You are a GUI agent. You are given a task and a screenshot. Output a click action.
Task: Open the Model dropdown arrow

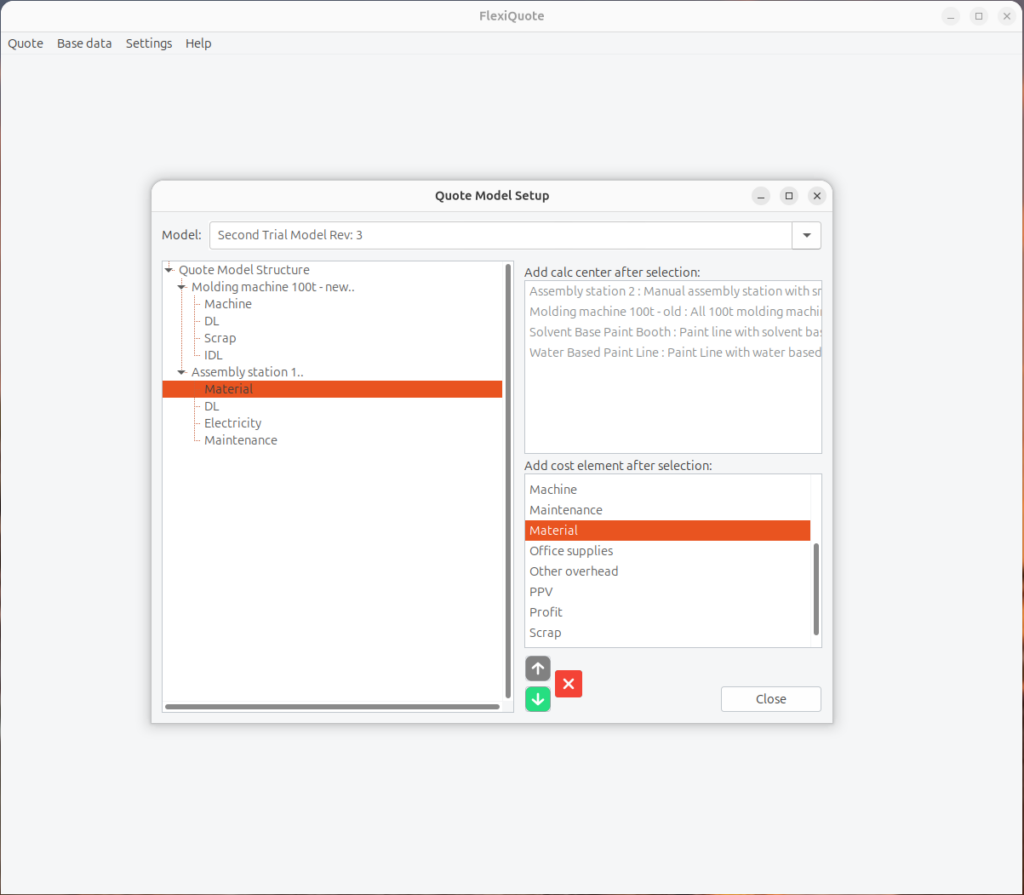(806, 235)
